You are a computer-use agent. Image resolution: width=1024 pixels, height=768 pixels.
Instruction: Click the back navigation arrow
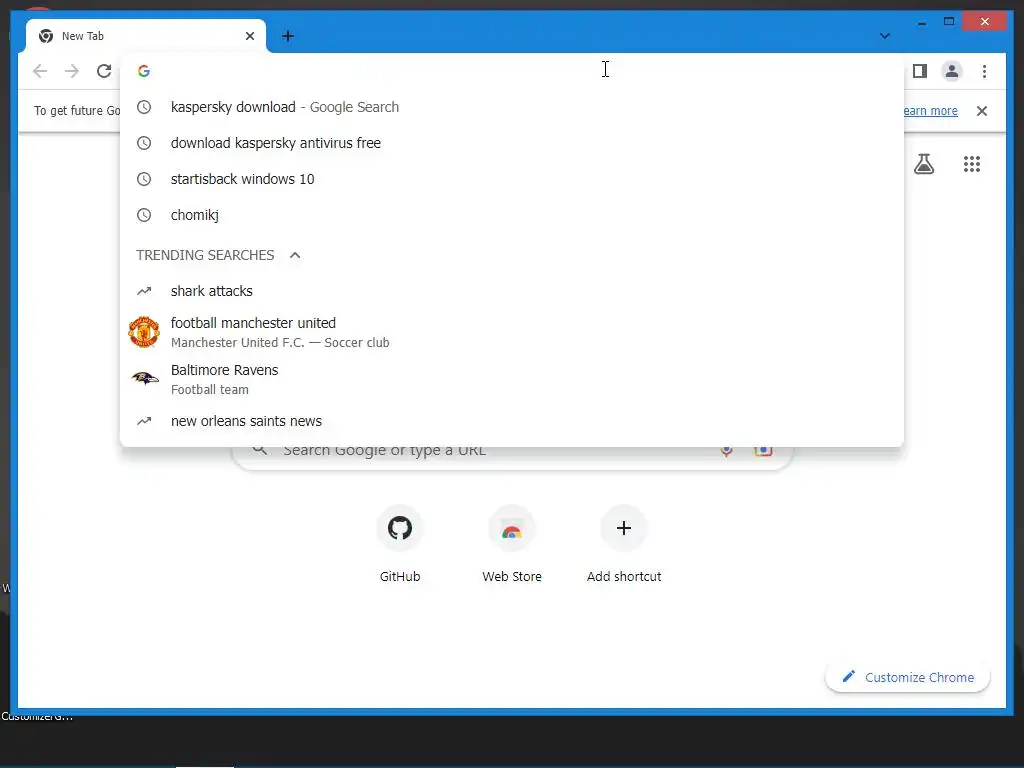tap(40, 71)
